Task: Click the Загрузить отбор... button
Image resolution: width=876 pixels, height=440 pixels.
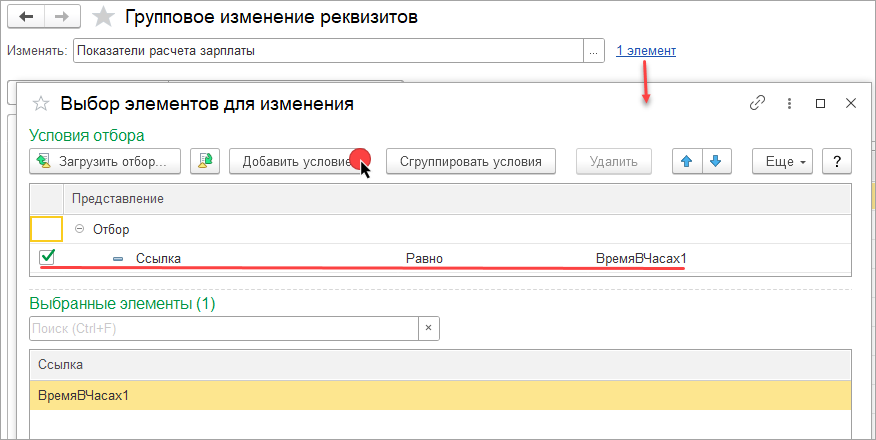Action: point(105,161)
